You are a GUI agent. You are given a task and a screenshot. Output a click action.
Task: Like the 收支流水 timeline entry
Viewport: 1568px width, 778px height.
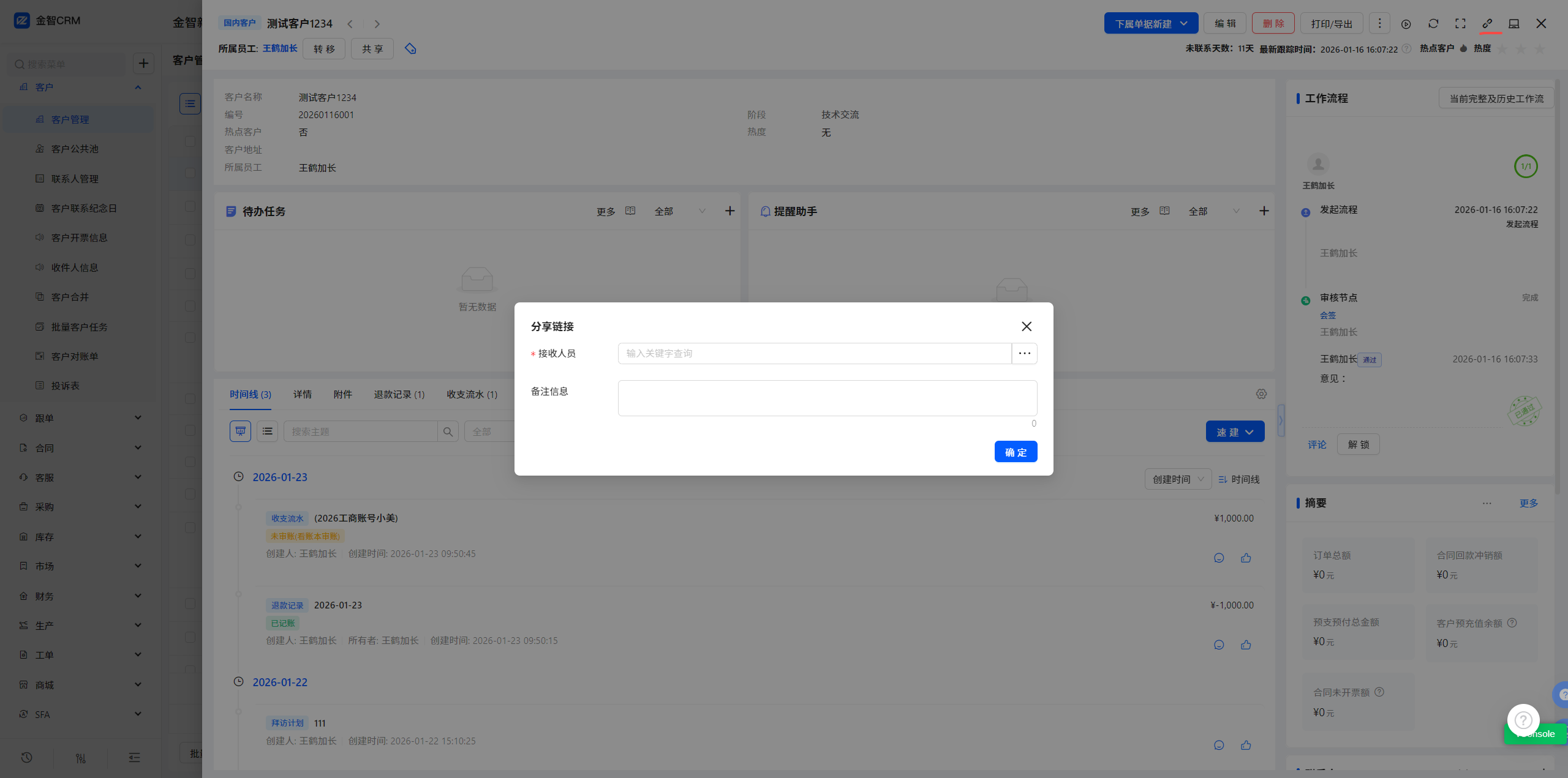[1246, 558]
